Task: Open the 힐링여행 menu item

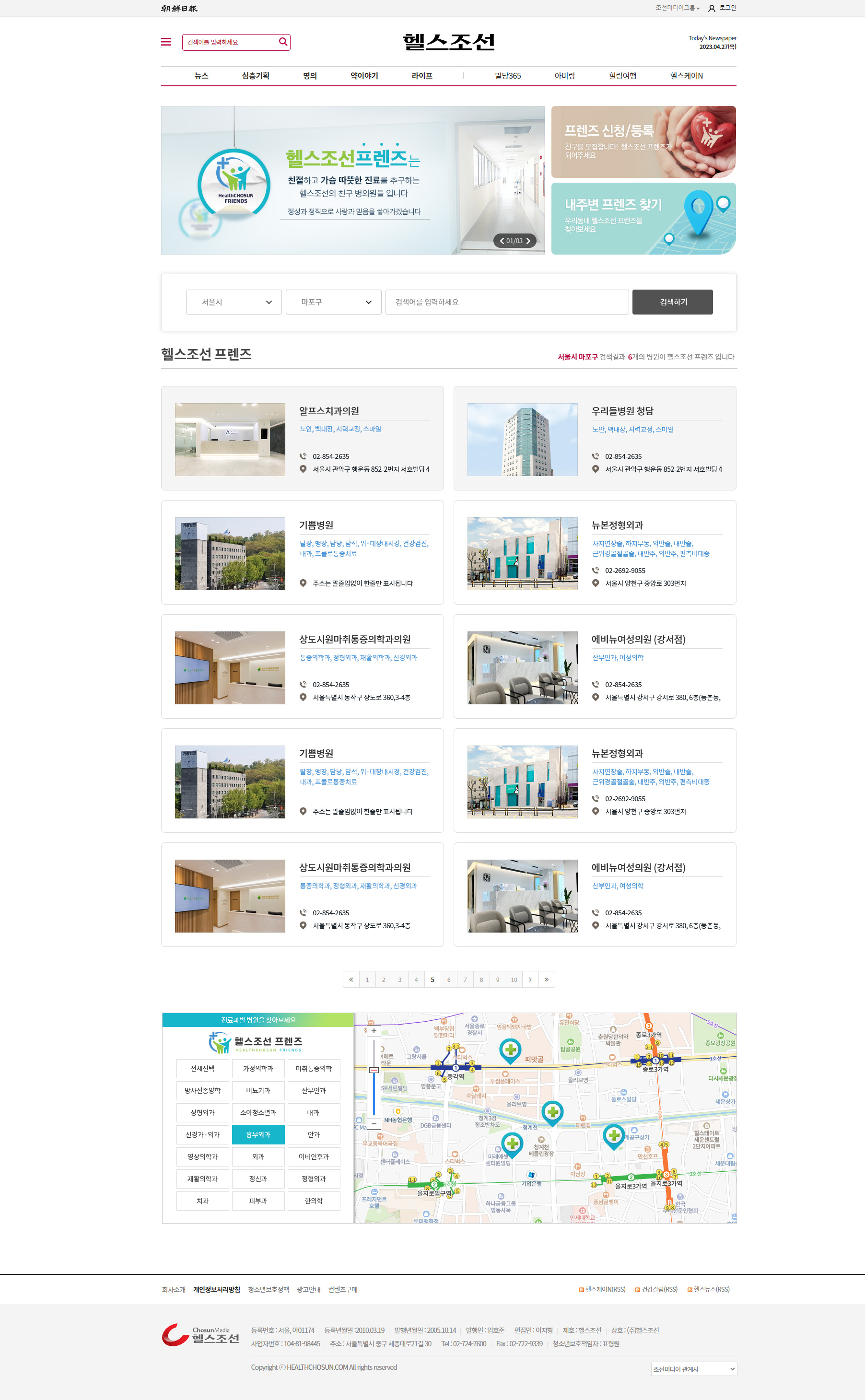Action: click(622, 75)
